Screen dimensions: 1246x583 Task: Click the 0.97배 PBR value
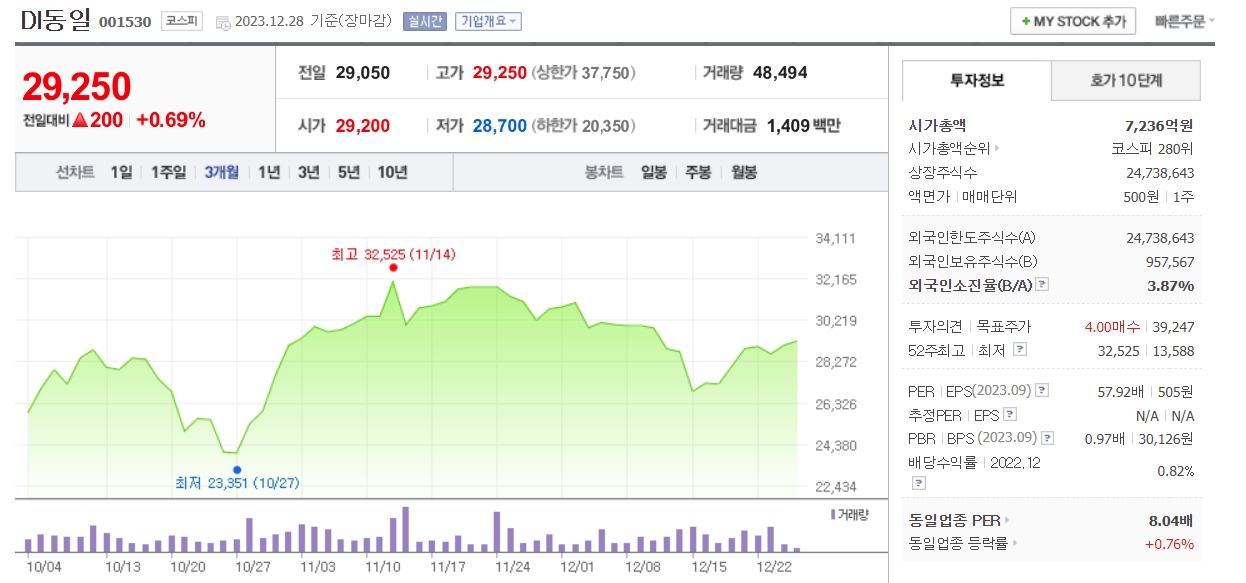click(x=1105, y=438)
